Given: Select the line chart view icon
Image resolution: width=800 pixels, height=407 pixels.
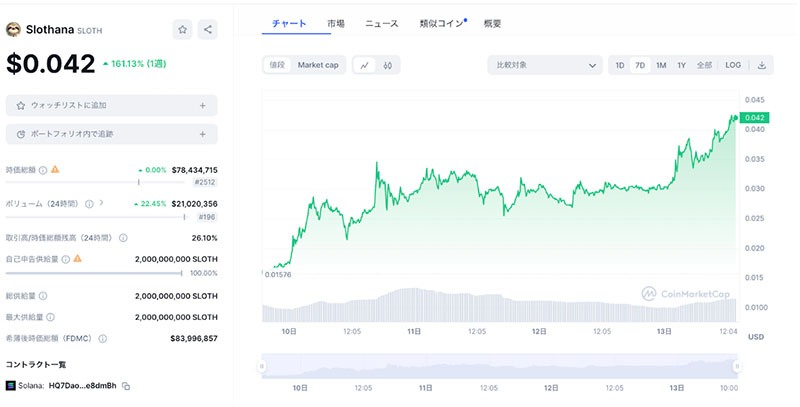Looking at the screenshot, I should [364, 65].
